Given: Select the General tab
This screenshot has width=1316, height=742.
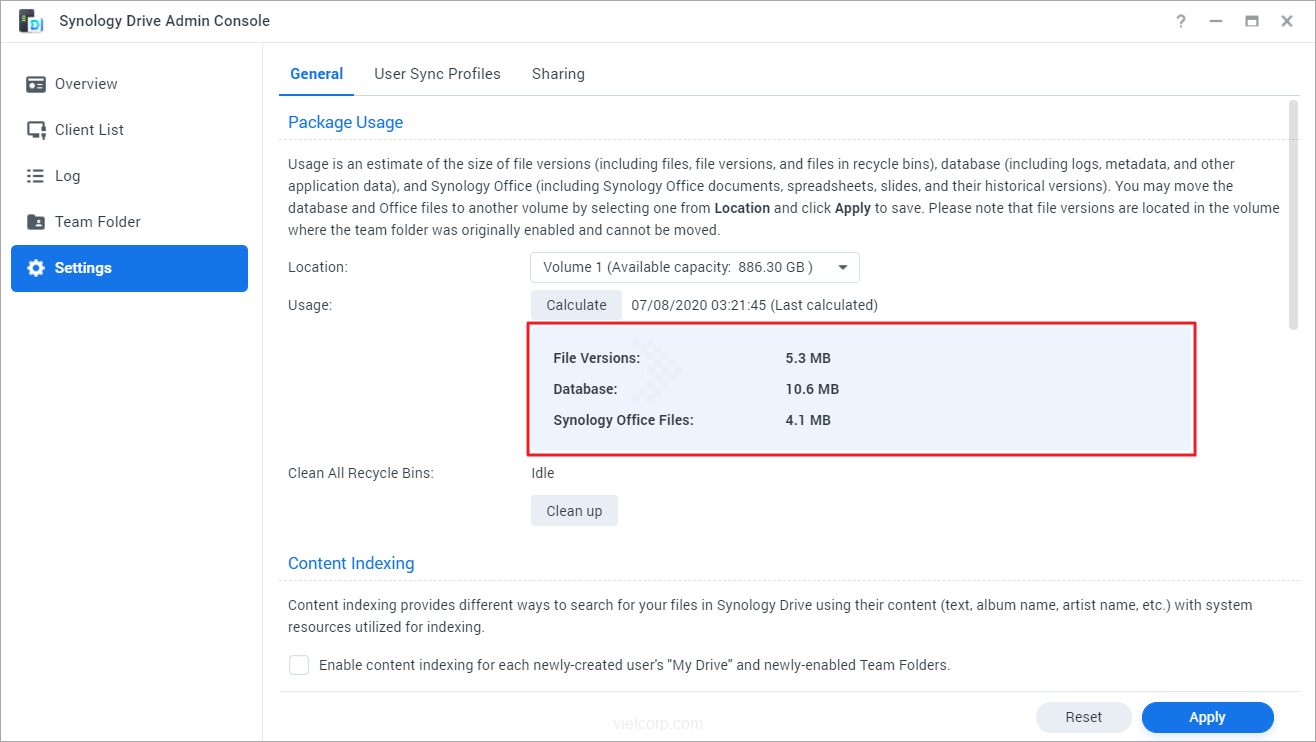Looking at the screenshot, I should [316, 74].
